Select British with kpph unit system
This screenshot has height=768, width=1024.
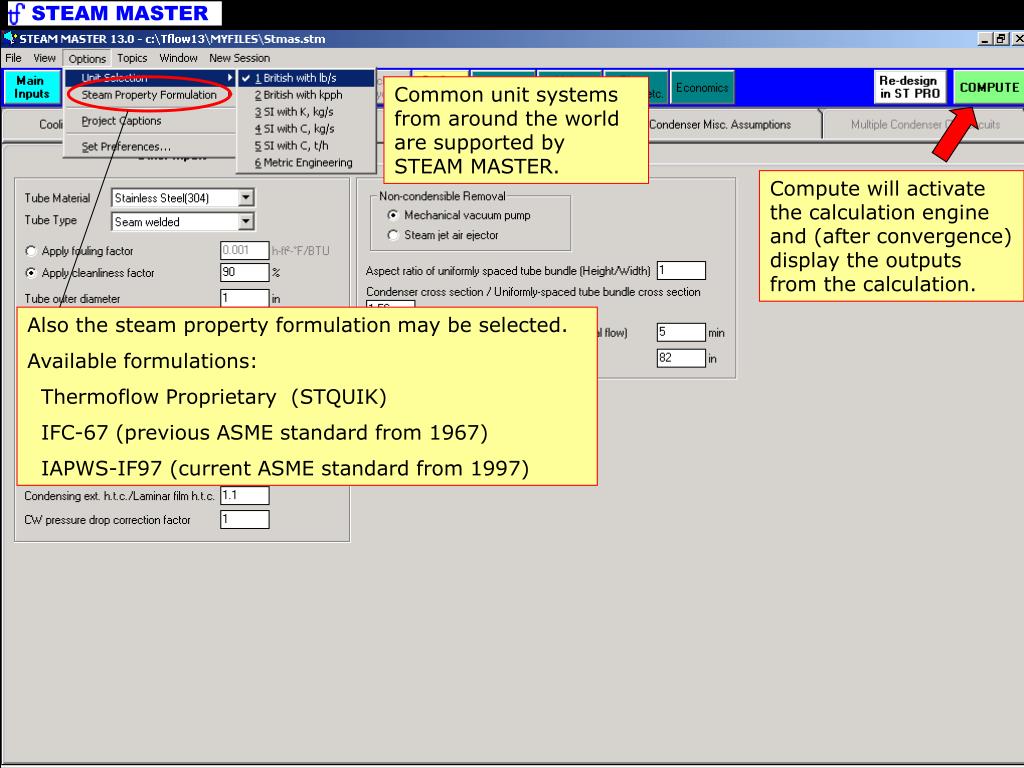(x=306, y=95)
